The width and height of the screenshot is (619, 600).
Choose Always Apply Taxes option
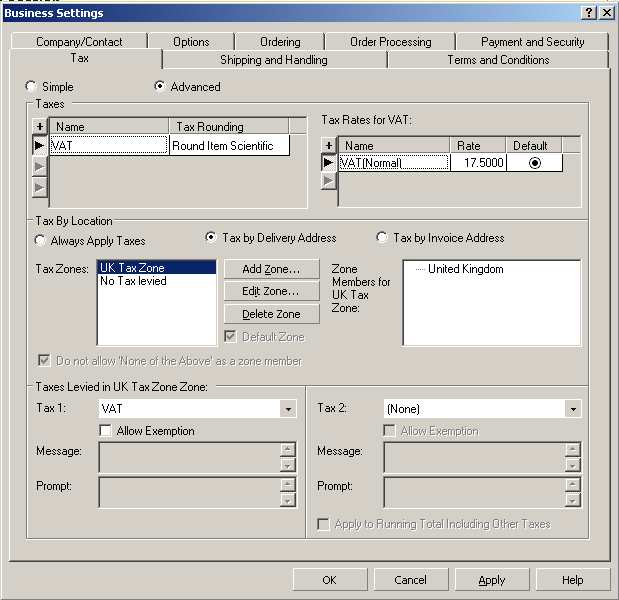point(41,241)
